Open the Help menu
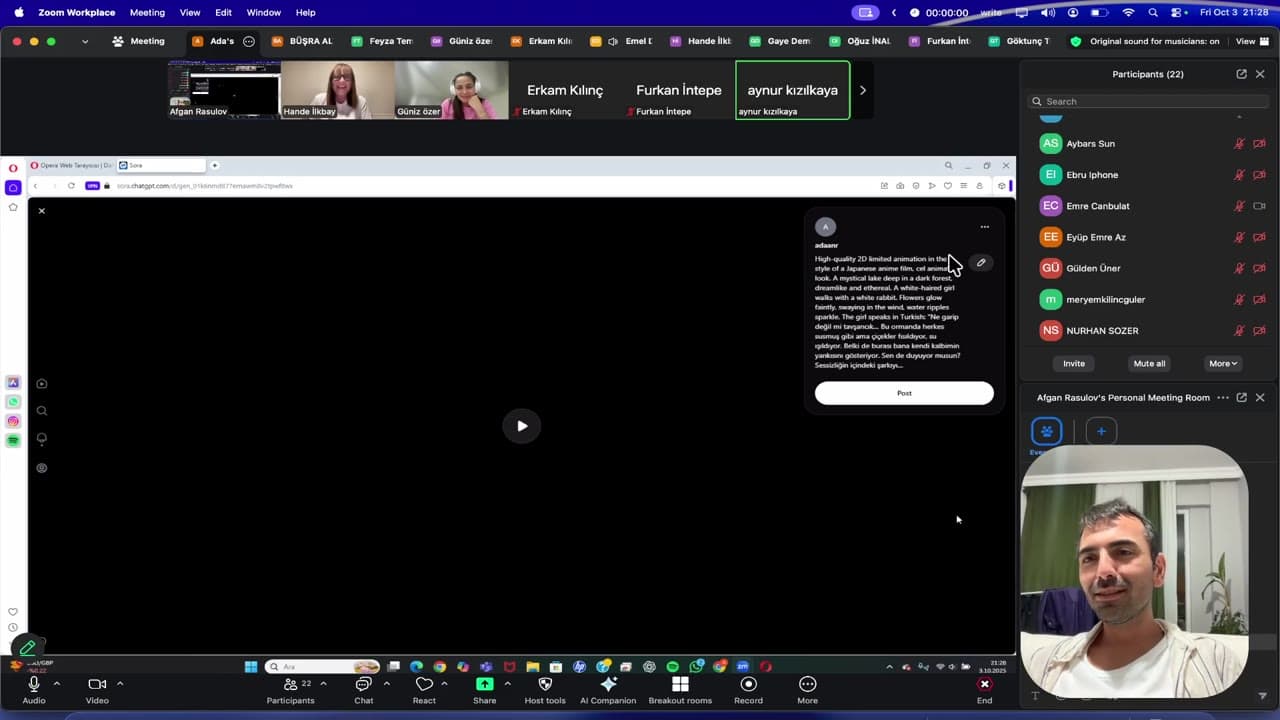 point(306,13)
